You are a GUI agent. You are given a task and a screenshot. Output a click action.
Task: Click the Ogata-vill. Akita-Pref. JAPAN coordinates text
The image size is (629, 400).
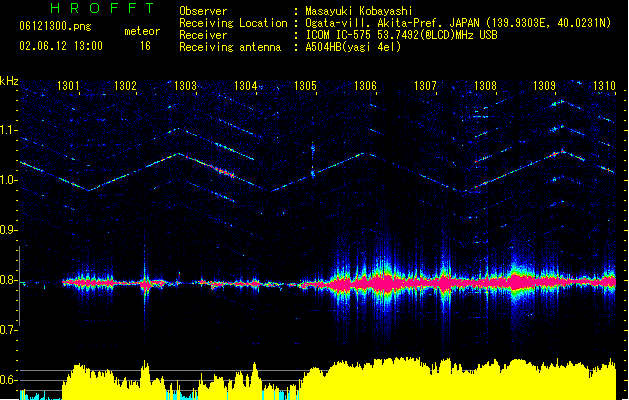pyautogui.click(x=458, y=23)
